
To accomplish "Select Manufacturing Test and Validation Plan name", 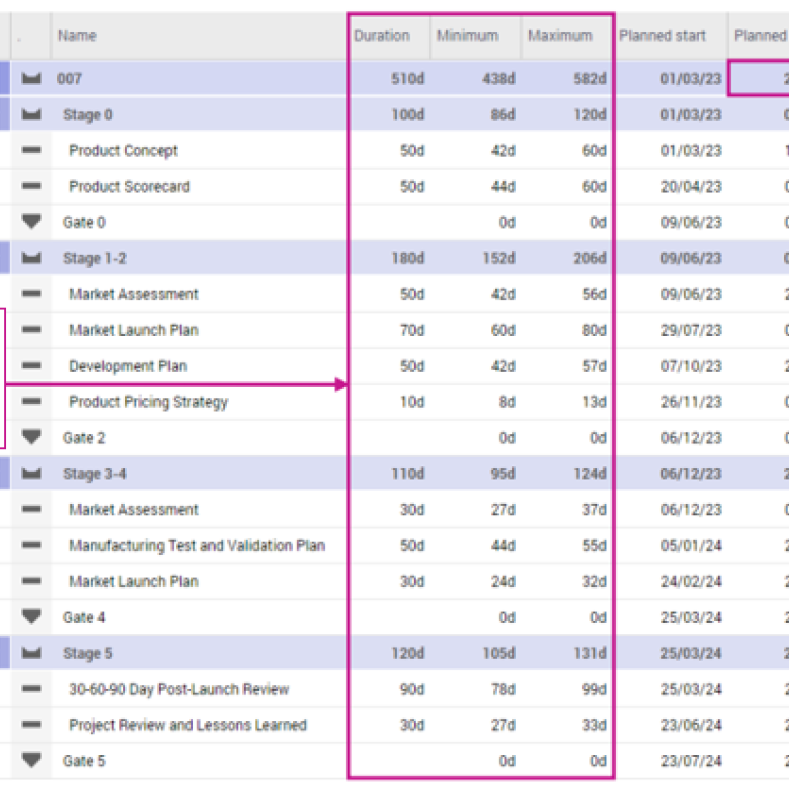I will [x=197, y=545].
